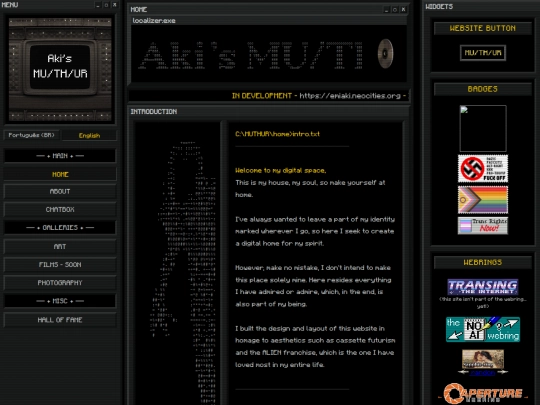540x405 pixels.
Task: Click the spinning disc icon in localizer window
Action: [x=385, y=53]
